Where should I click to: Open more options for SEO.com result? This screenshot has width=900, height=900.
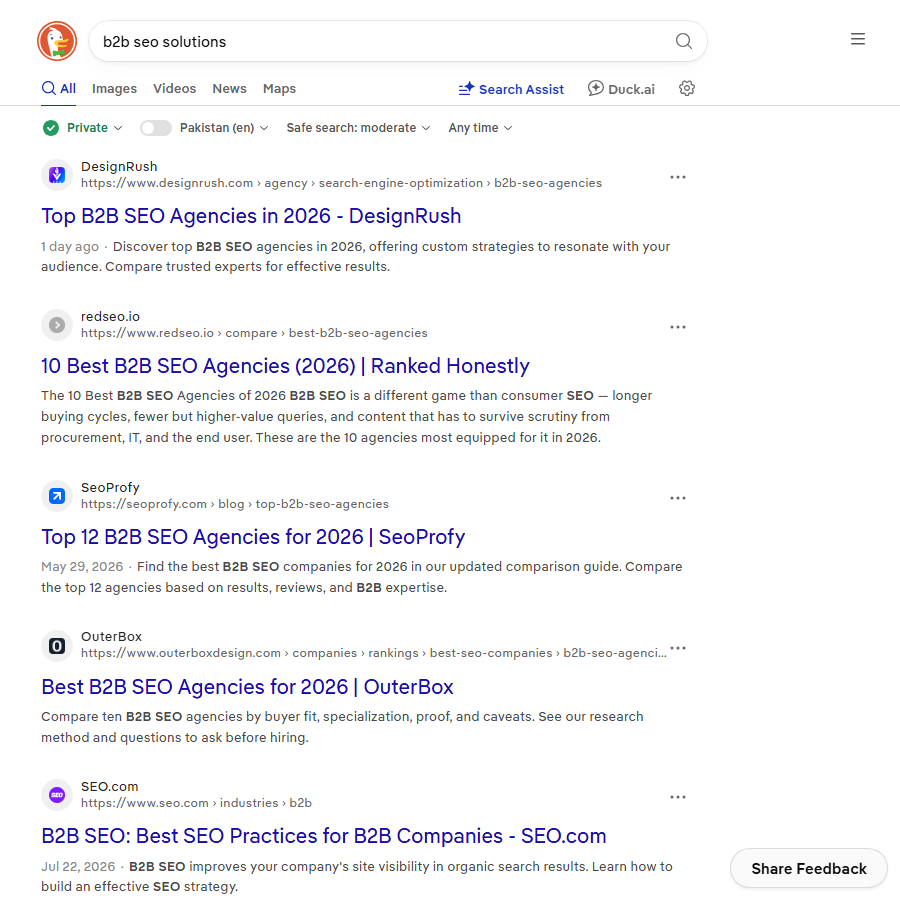(678, 797)
